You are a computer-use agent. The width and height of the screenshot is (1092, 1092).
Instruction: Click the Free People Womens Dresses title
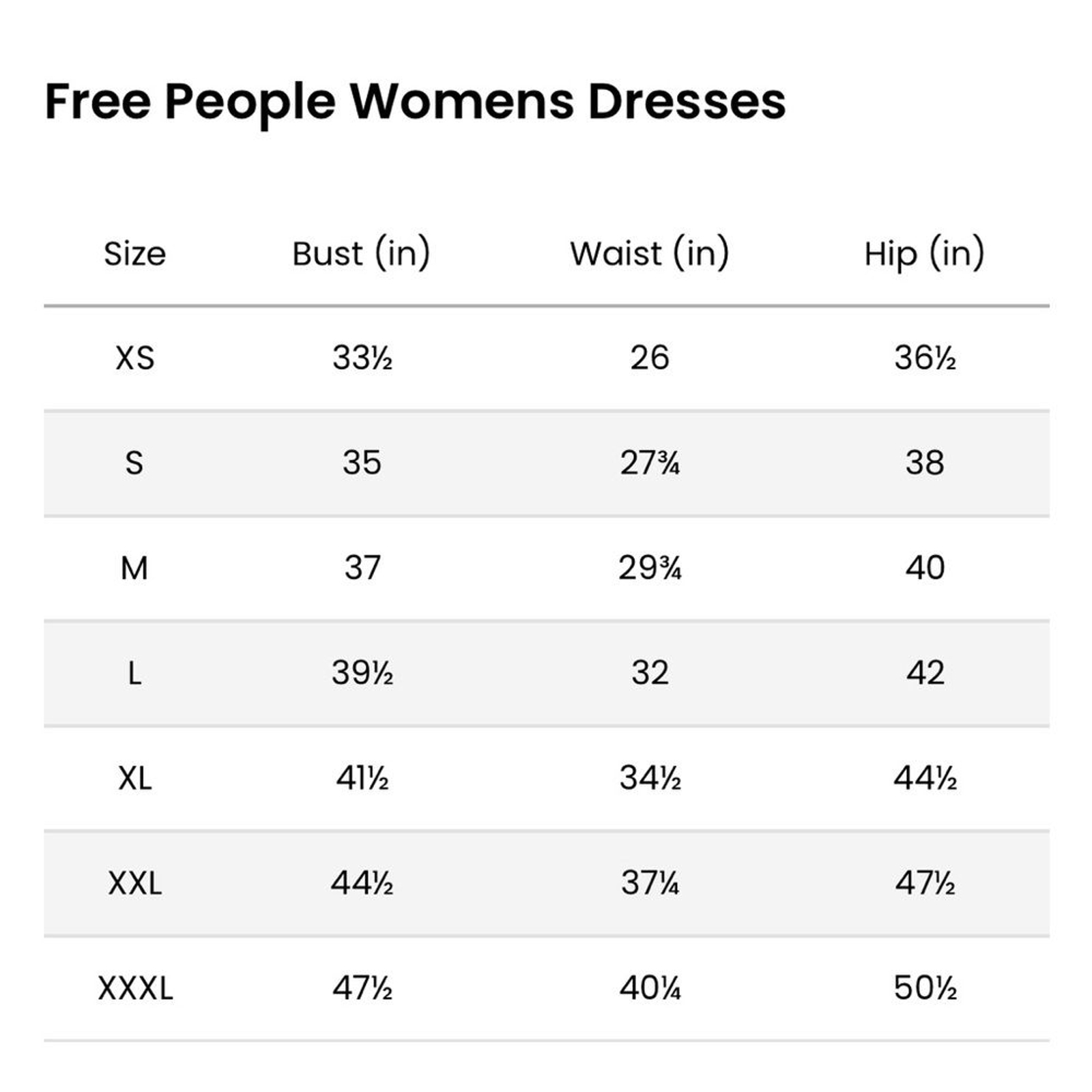[x=415, y=102]
